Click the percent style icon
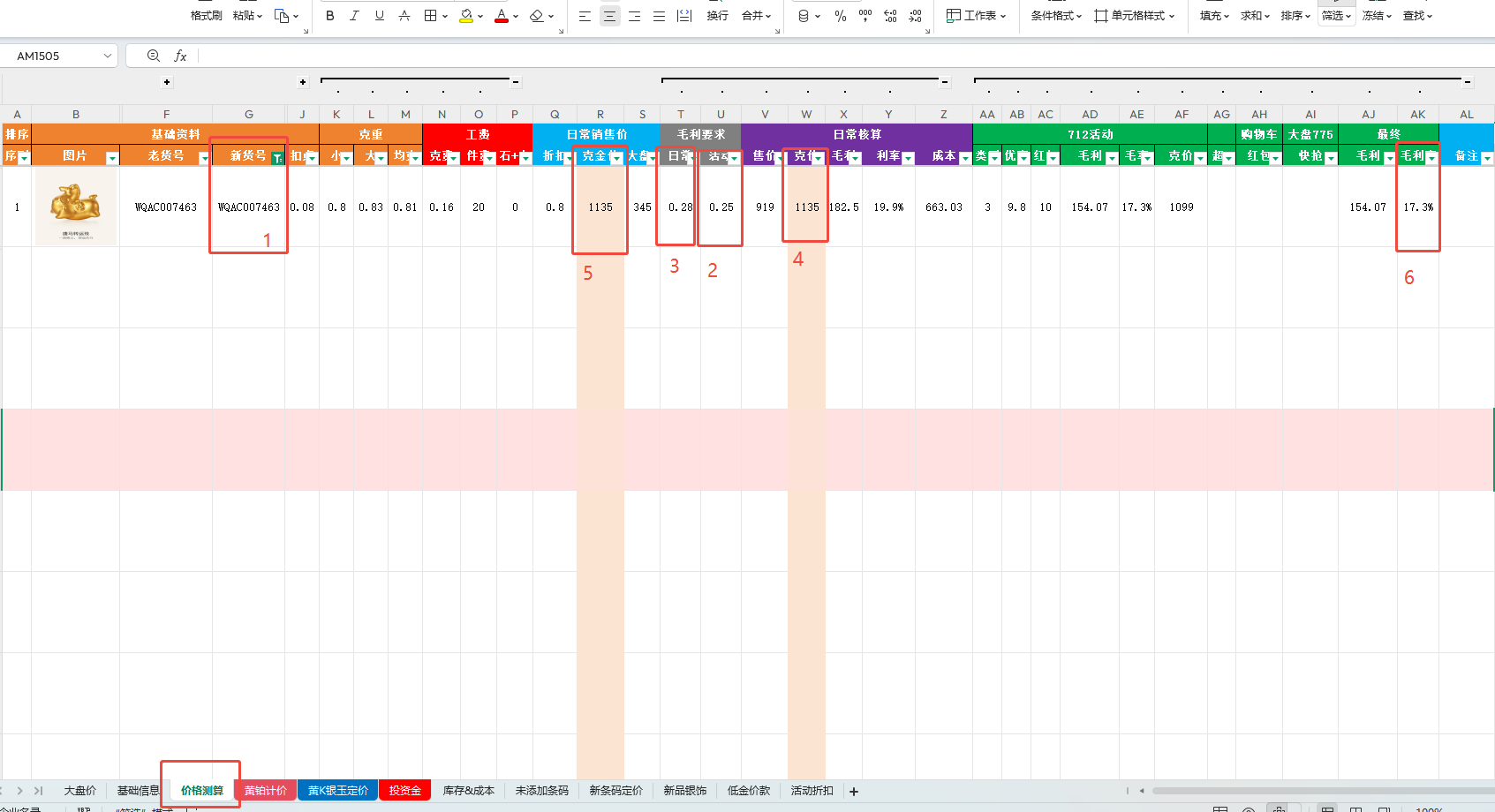The height and width of the screenshot is (812, 1495). pos(840,16)
